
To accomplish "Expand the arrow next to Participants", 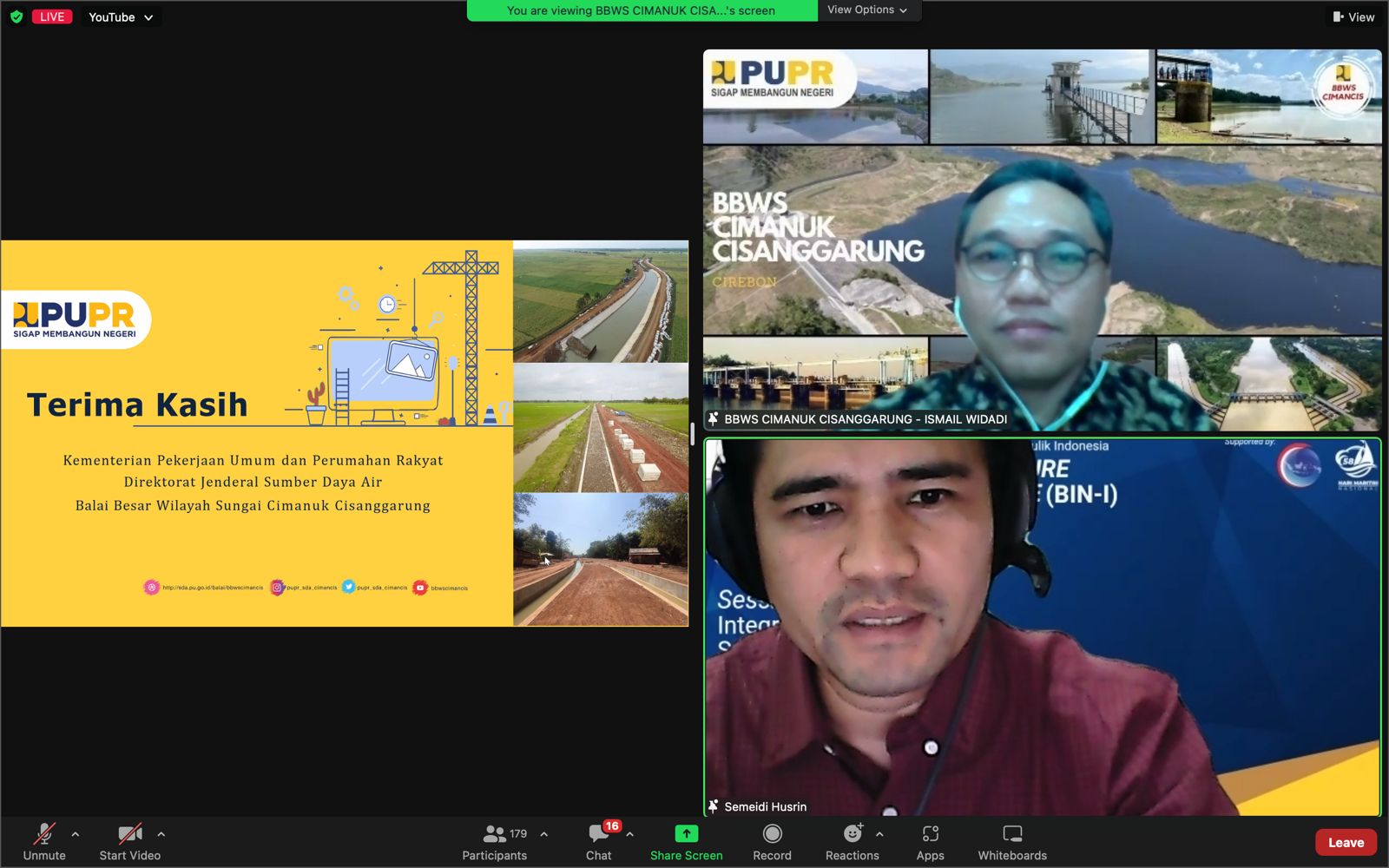I will (x=544, y=834).
